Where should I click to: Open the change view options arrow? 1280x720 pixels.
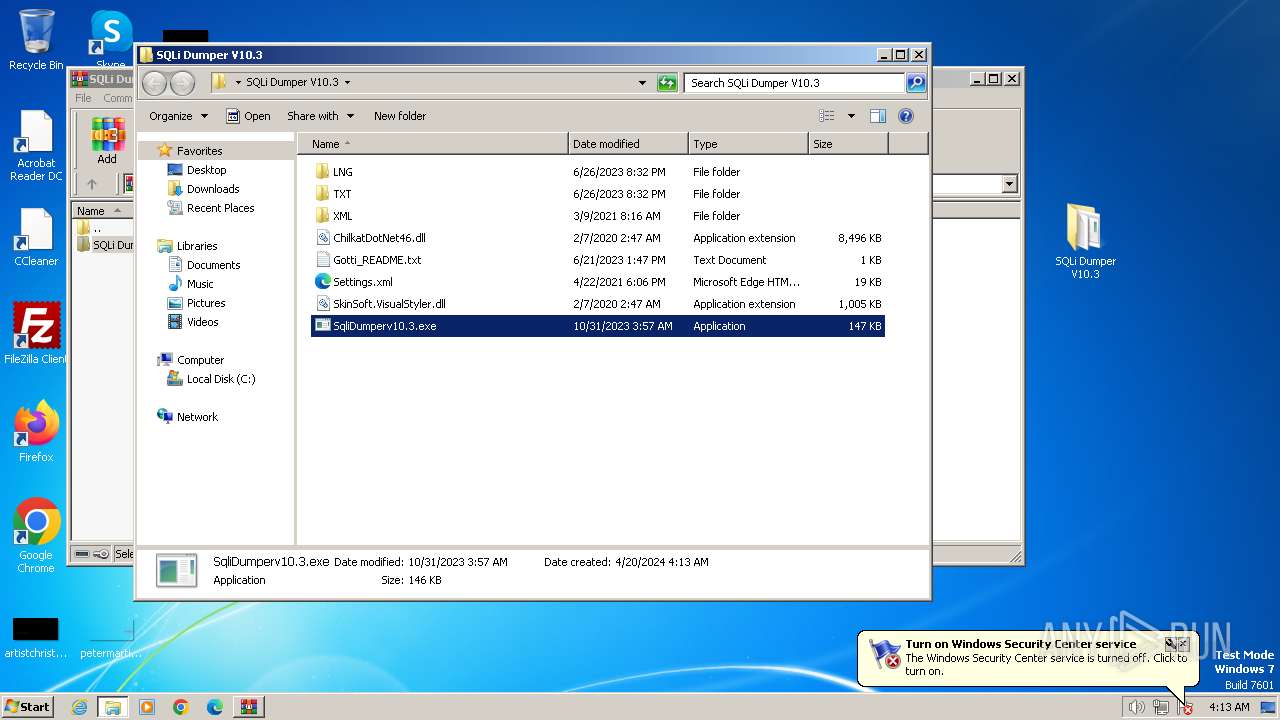(x=851, y=116)
